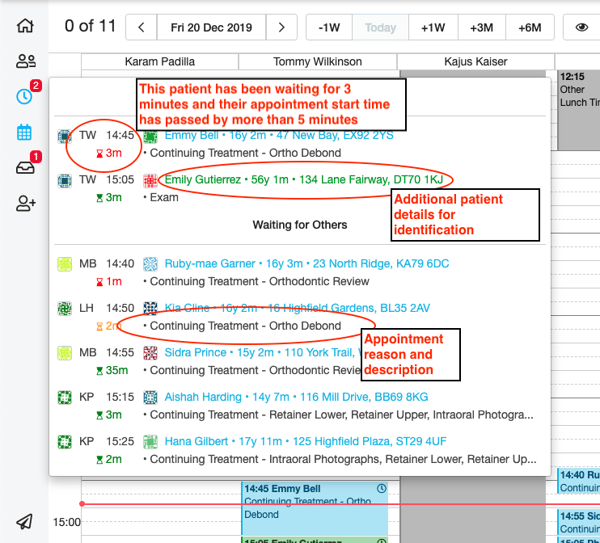The image size is (600, 543).
Task: Open the waiting room clock icon
Action: coord(25,97)
